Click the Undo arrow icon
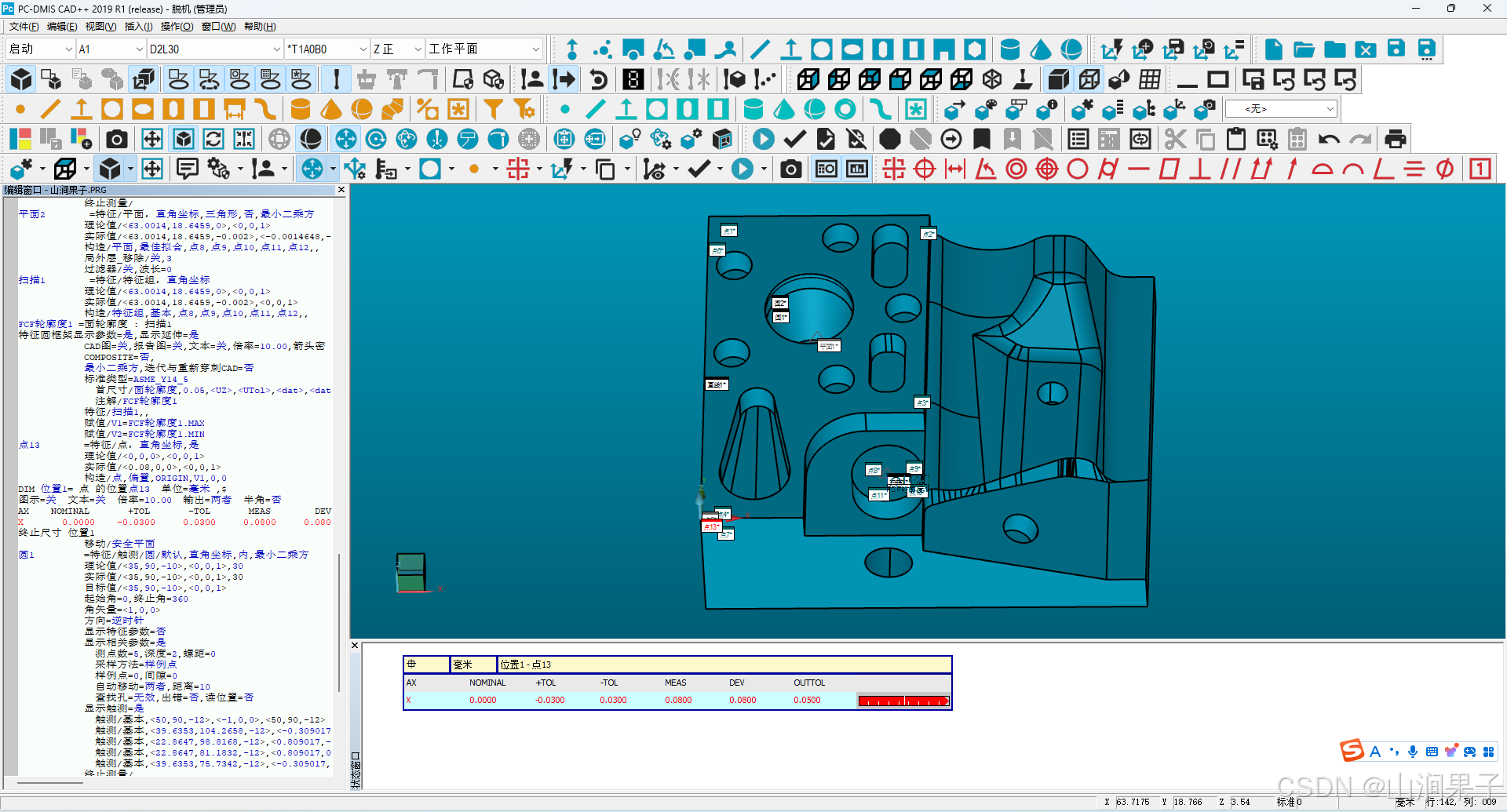 tap(1329, 140)
